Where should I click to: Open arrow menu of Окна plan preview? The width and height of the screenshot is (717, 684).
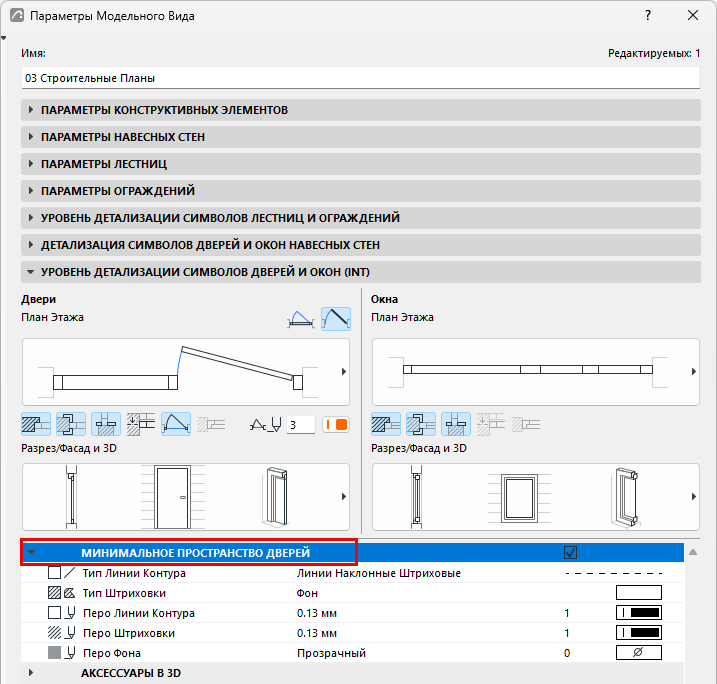(x=694, y=372)
